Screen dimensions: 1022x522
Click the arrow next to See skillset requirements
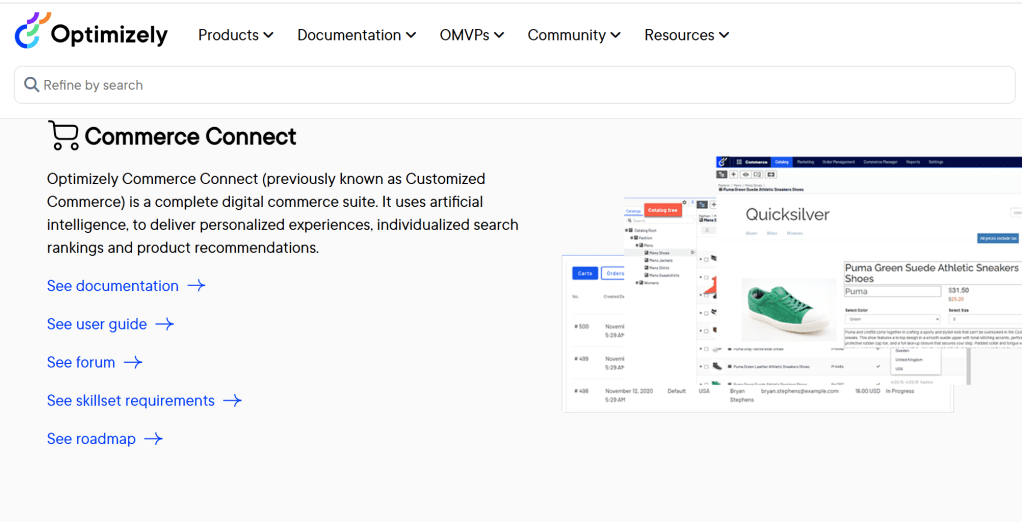(232, 401)
